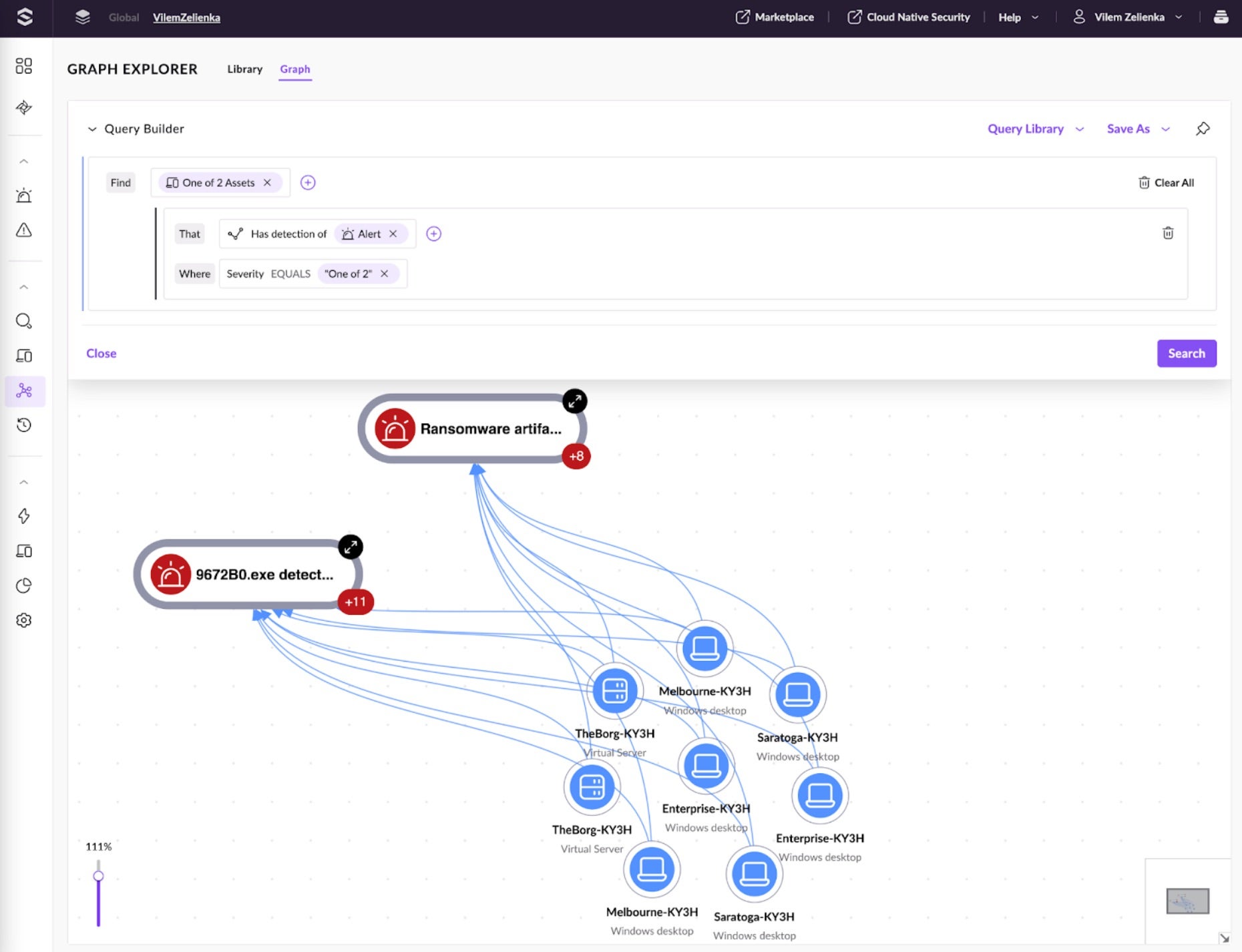The height and width of the screenshot is (952, 1242).
Task: Open the activity history sidebar icon
Action: click(24, 425)
